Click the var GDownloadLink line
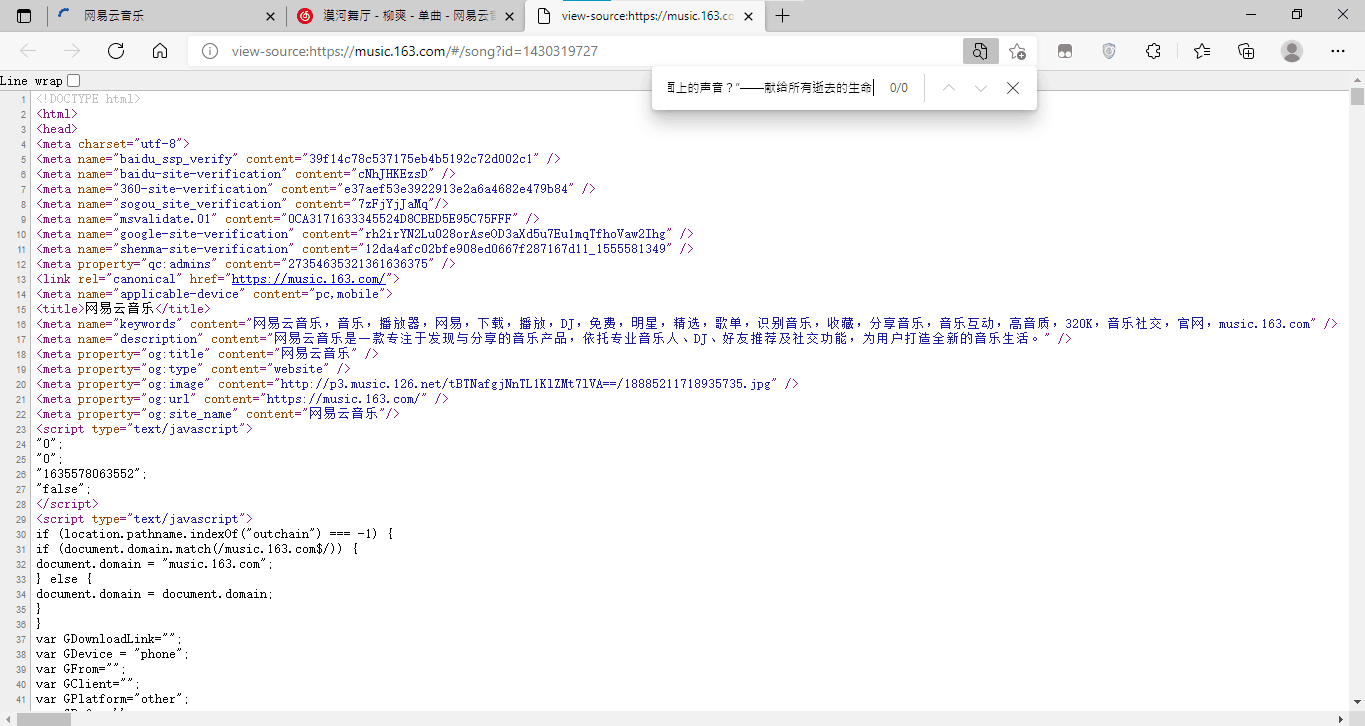This screenshot has height=726, width=1365. tap(109, 639)
